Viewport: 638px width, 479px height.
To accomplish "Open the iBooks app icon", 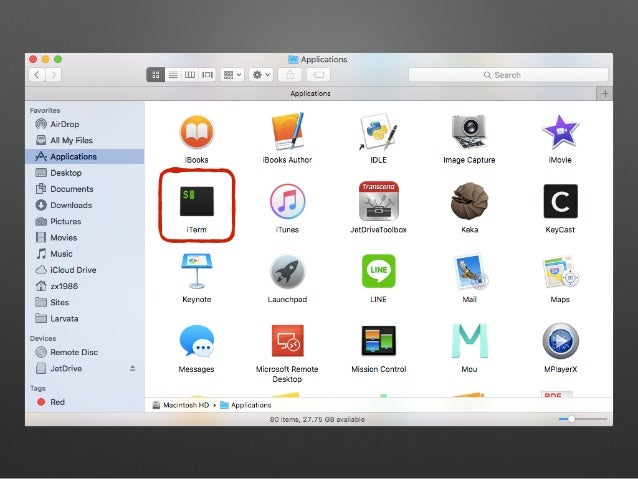I will [197, 132].
